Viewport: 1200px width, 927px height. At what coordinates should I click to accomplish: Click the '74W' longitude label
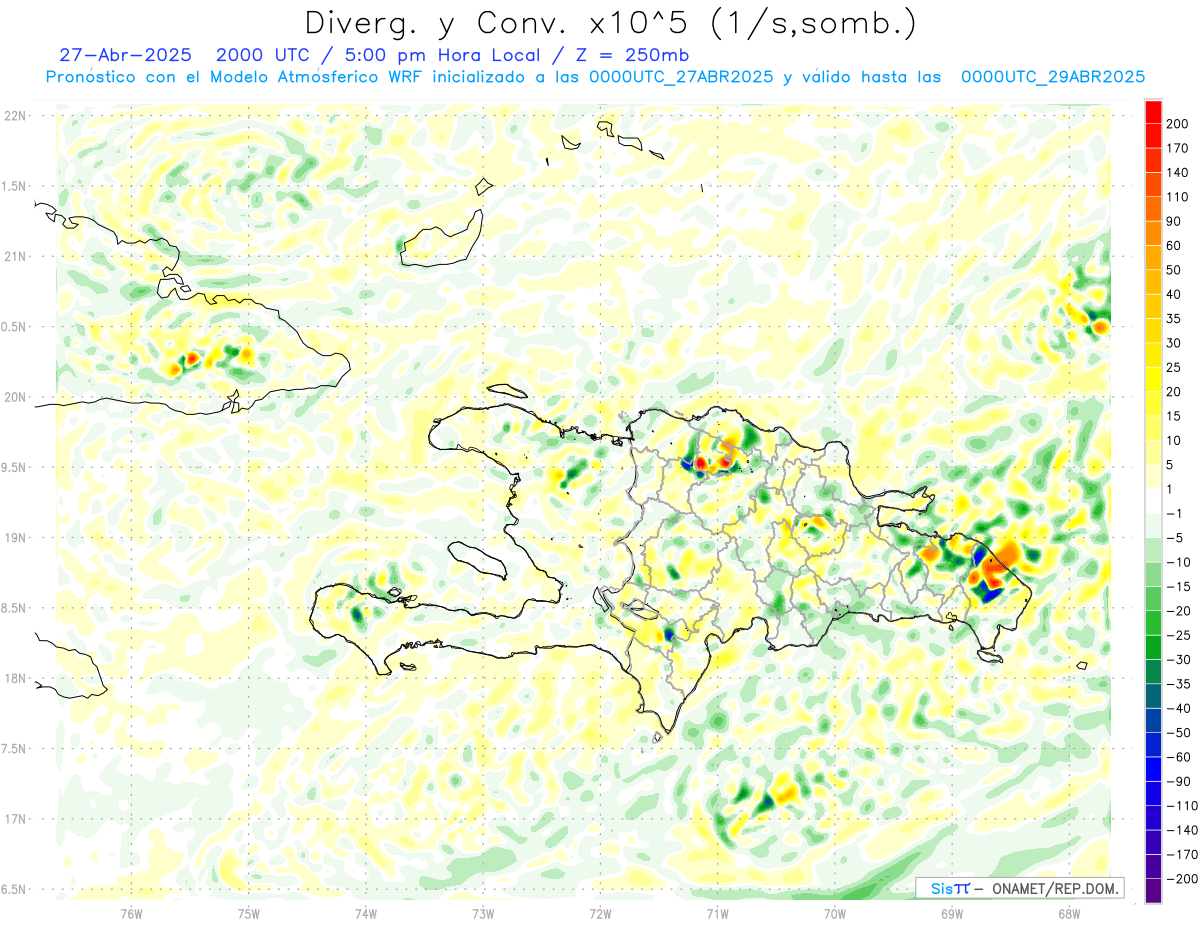365,913
